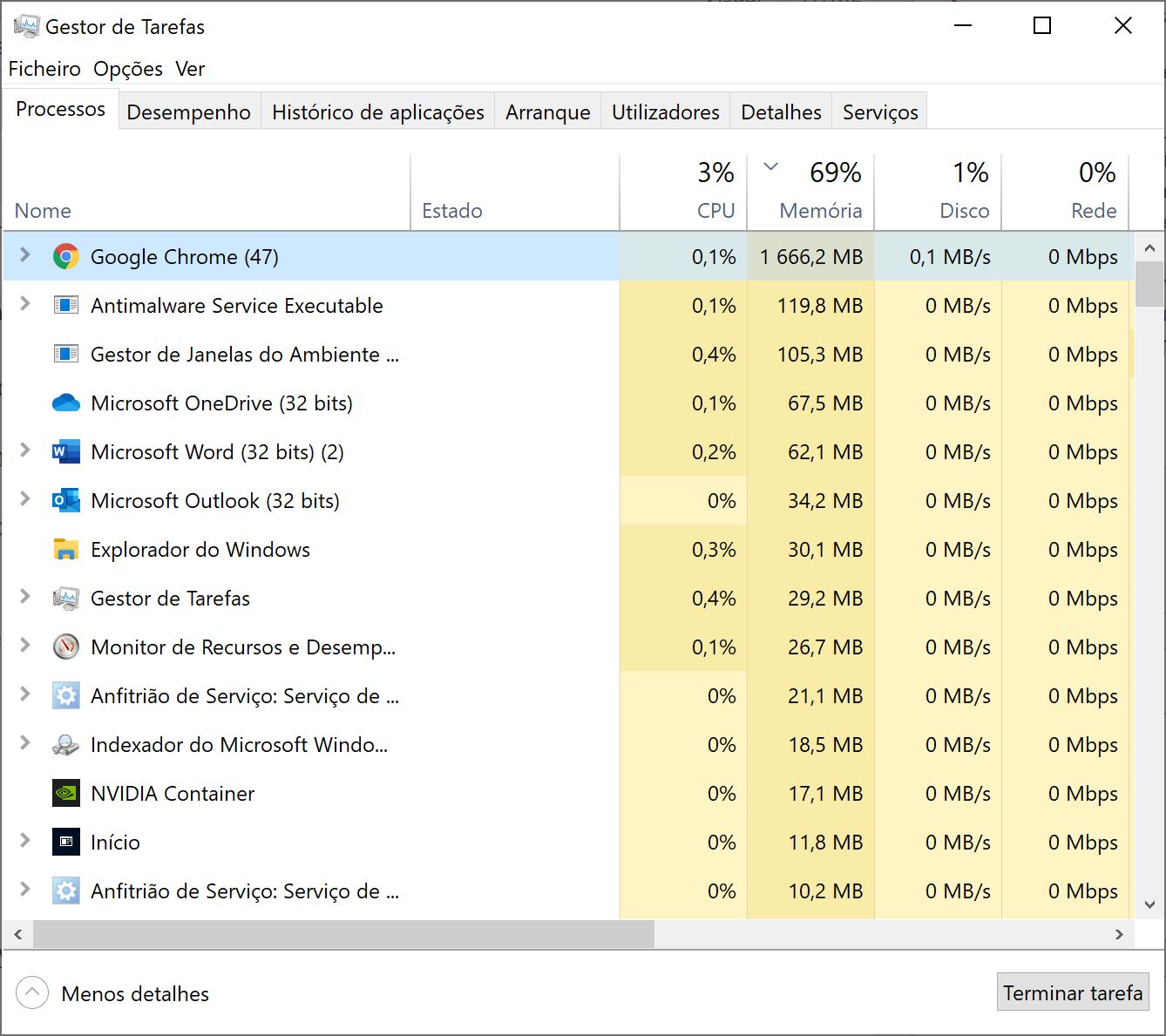Switch to the Serviços tab
The height and width of the screenshot is (1036, 1166).
point(880,112)
